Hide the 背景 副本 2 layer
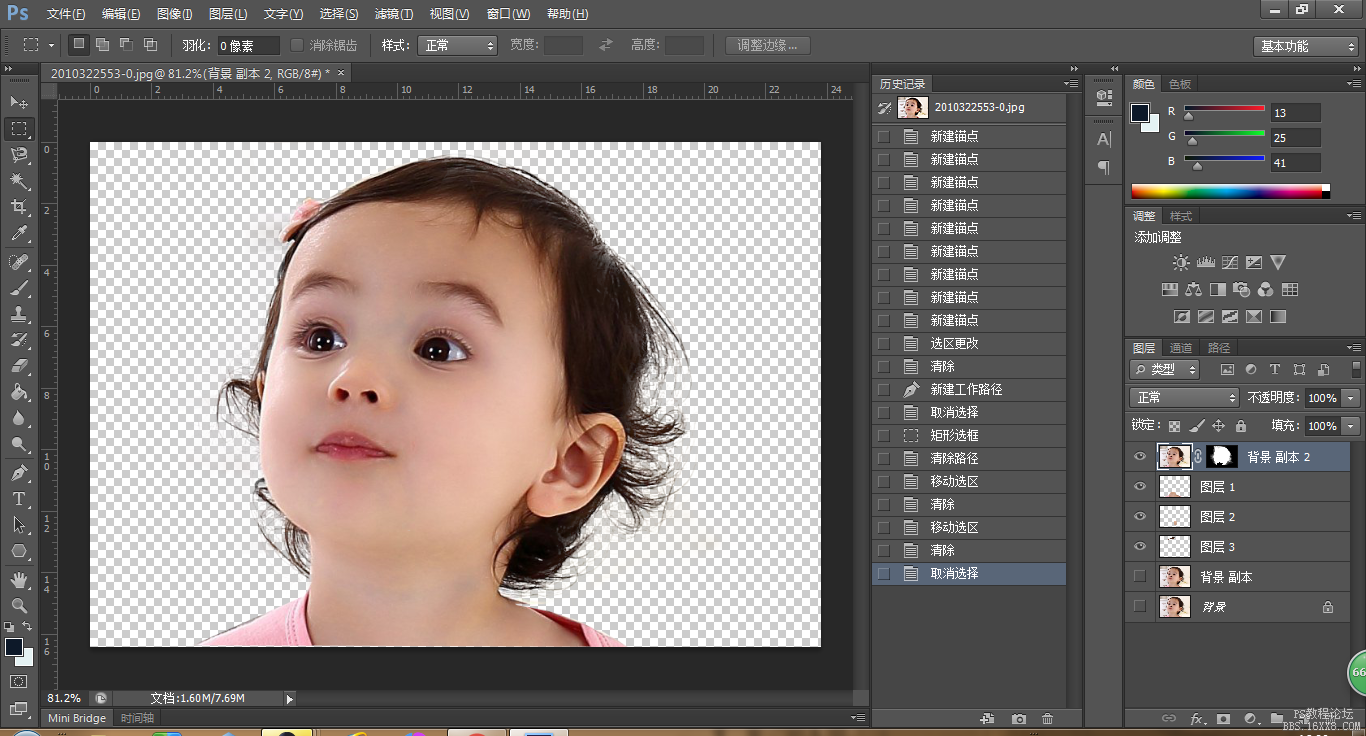The width and height of the screenshot is (1366, 736). pyautogui.click(x=1139, y=457)
